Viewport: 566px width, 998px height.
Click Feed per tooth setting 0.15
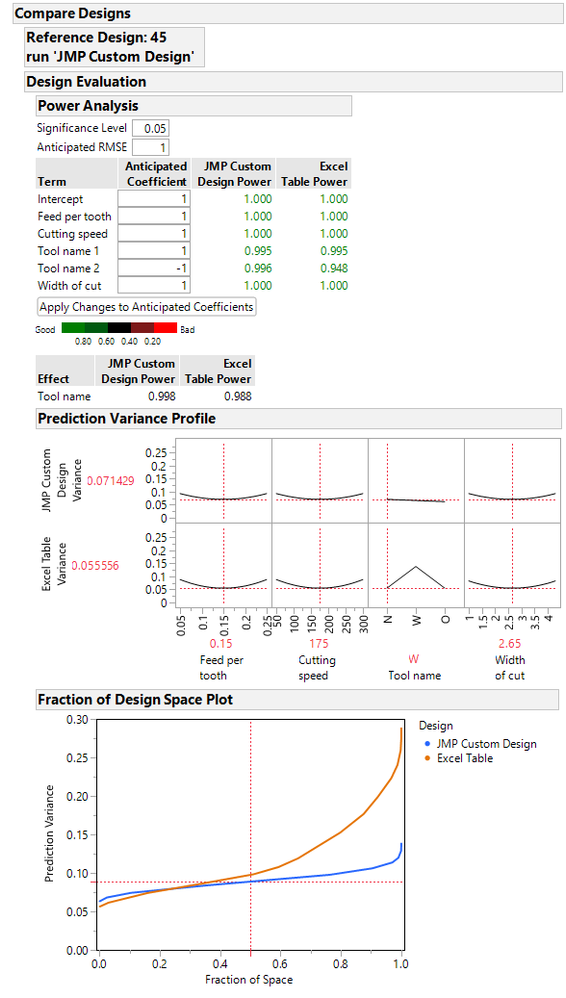[221, 643]
